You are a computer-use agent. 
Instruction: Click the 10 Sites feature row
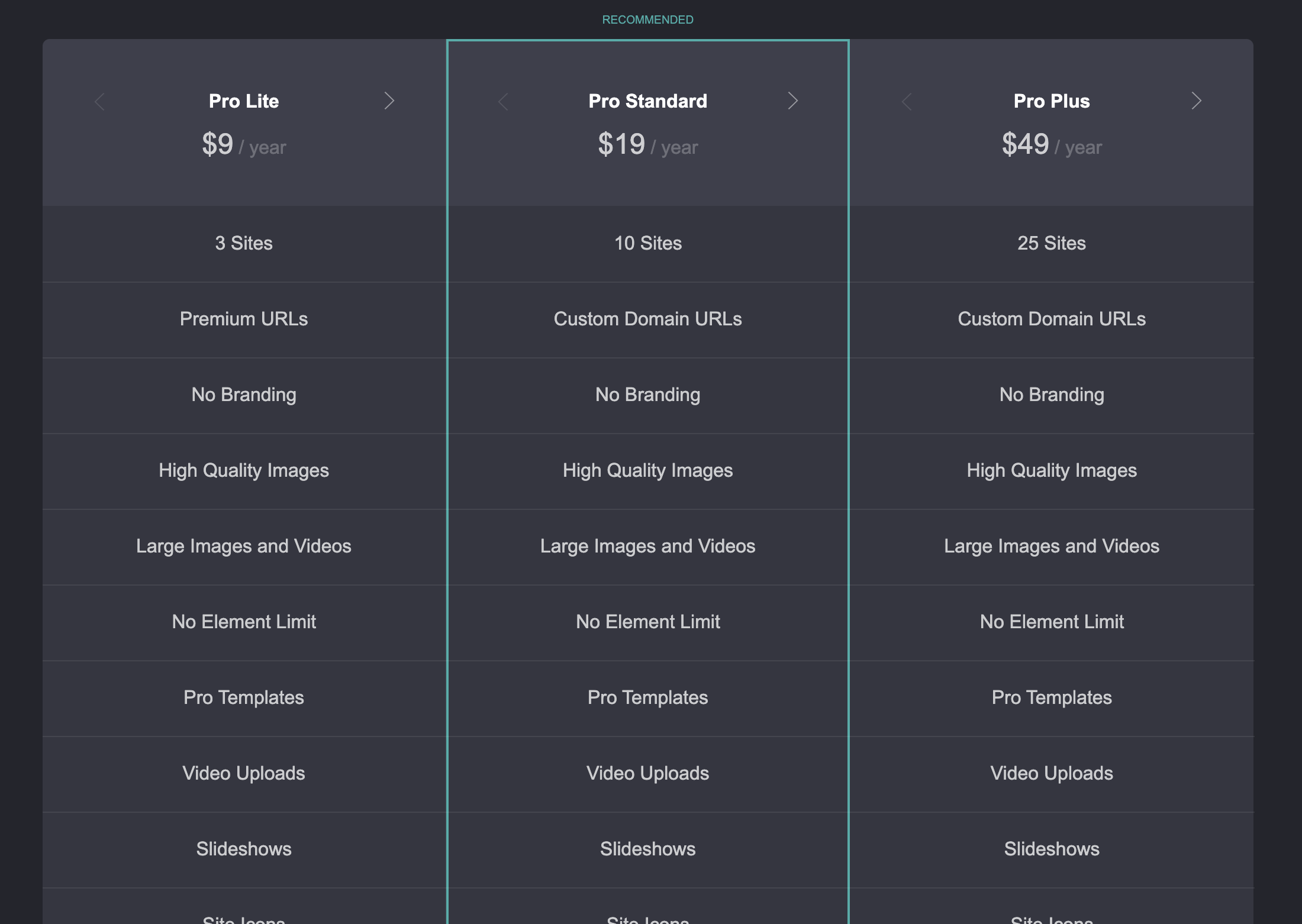click(647, 243)
